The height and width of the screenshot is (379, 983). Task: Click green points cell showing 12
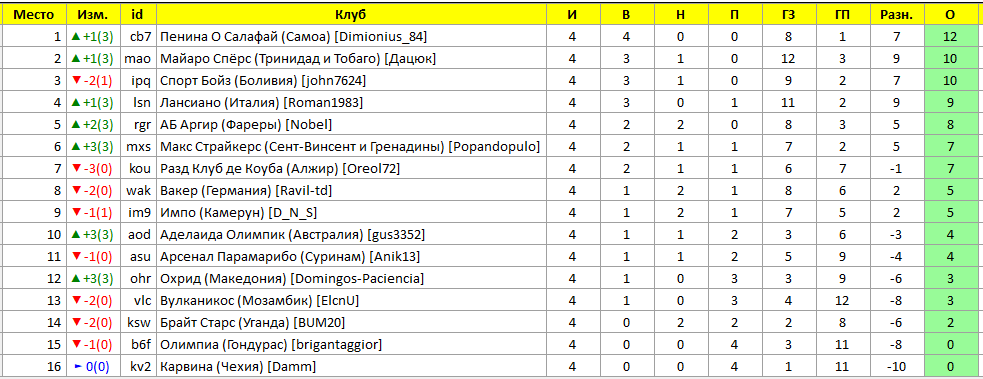(x=950, y=37)
